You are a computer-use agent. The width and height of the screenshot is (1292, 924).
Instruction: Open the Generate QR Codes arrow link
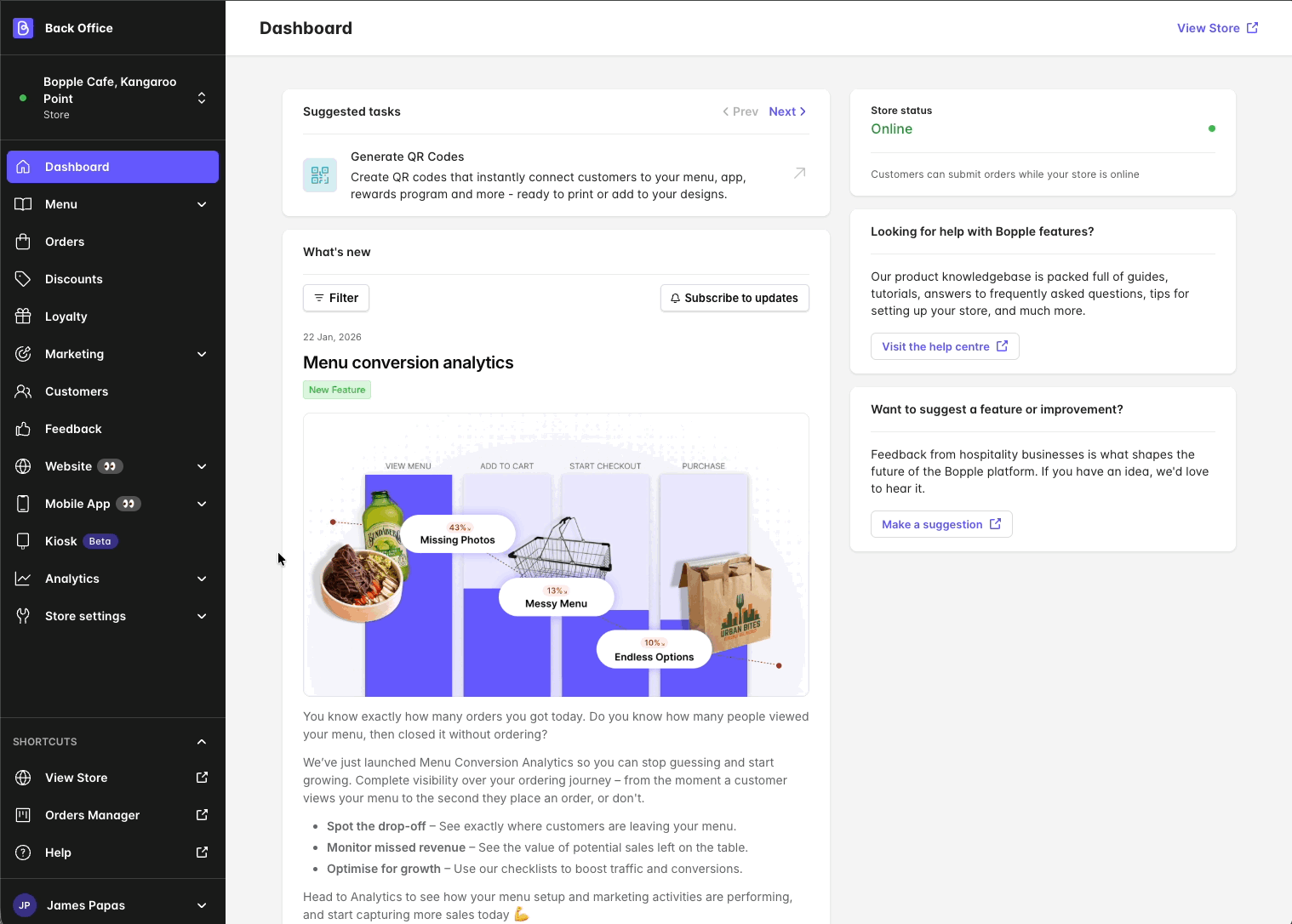coord(799,174)
